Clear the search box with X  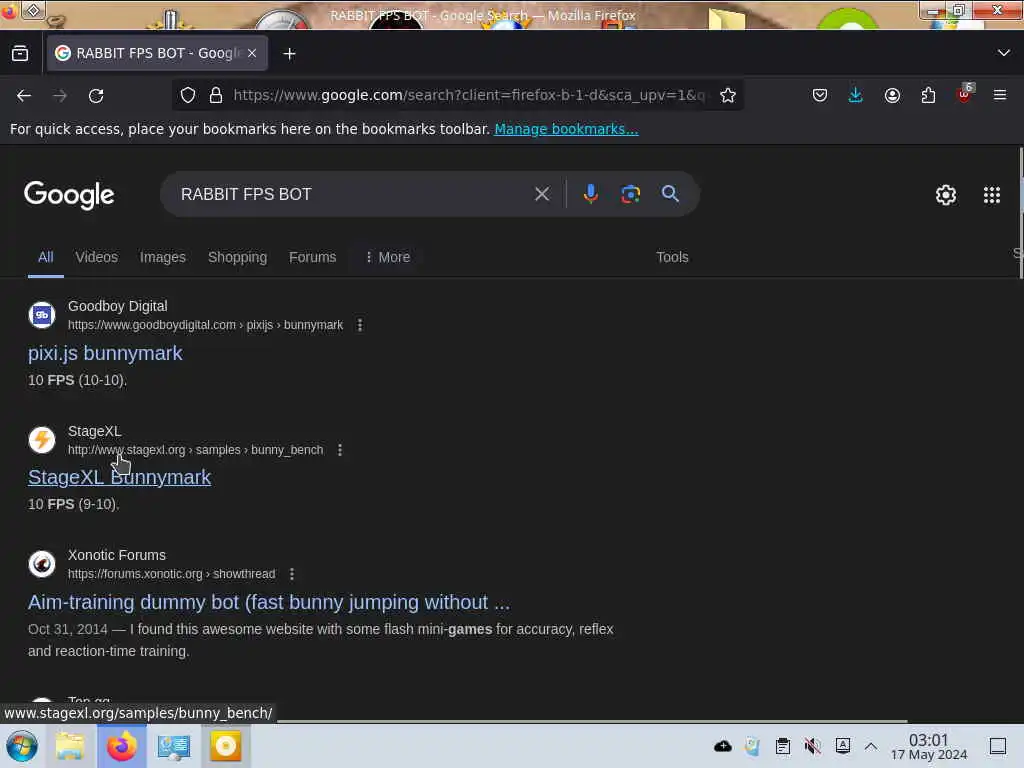(x=541, y=194)
